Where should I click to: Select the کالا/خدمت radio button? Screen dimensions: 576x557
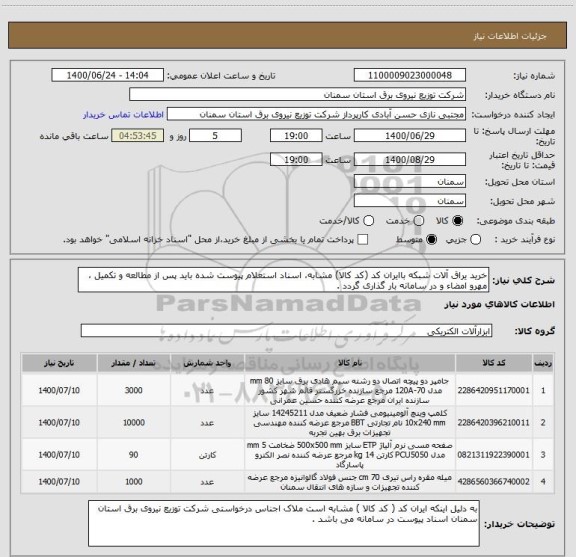point(368,221)
